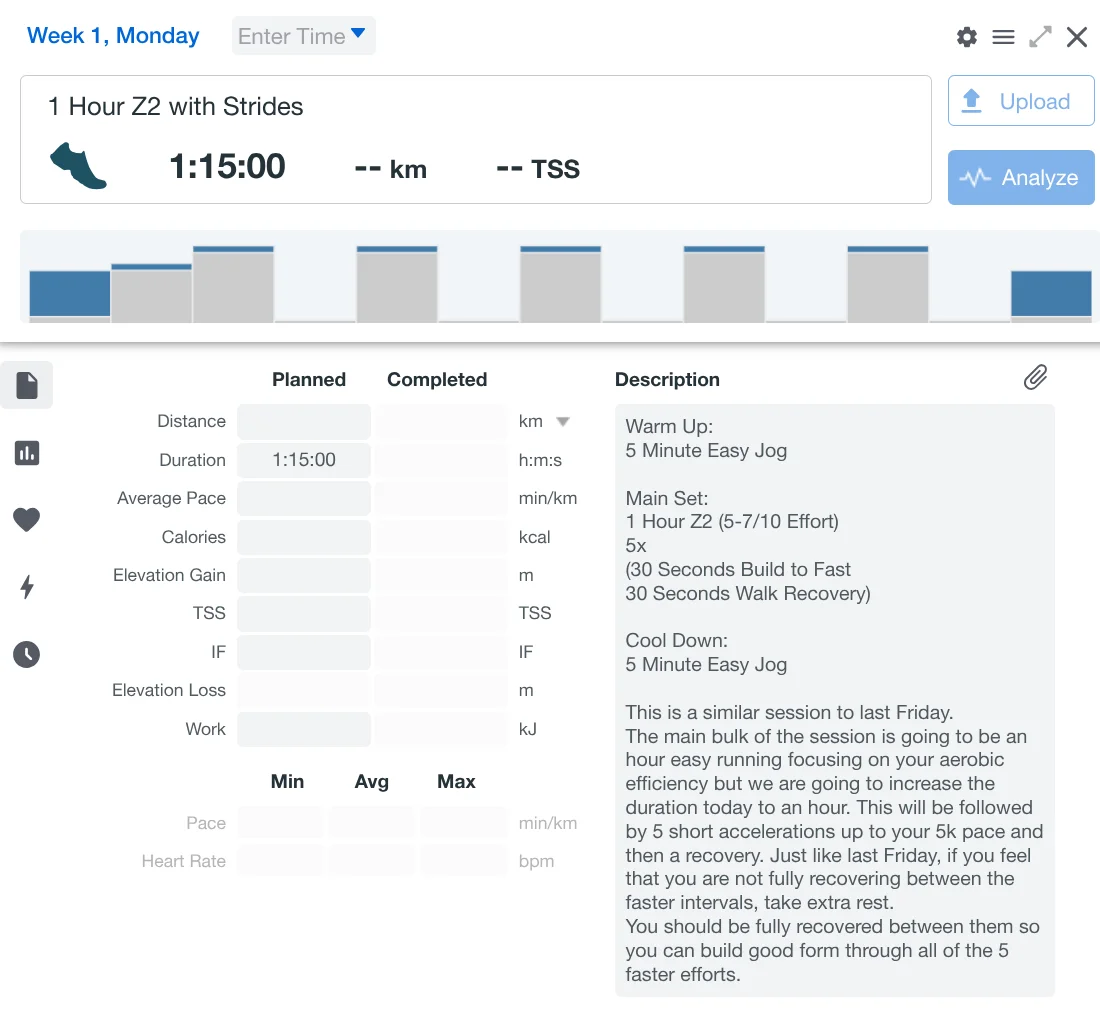Open the heart rate sidebar icon
Image resolution: width=1100 pixels, height=1012 pixels.
(x=27, y=519)
